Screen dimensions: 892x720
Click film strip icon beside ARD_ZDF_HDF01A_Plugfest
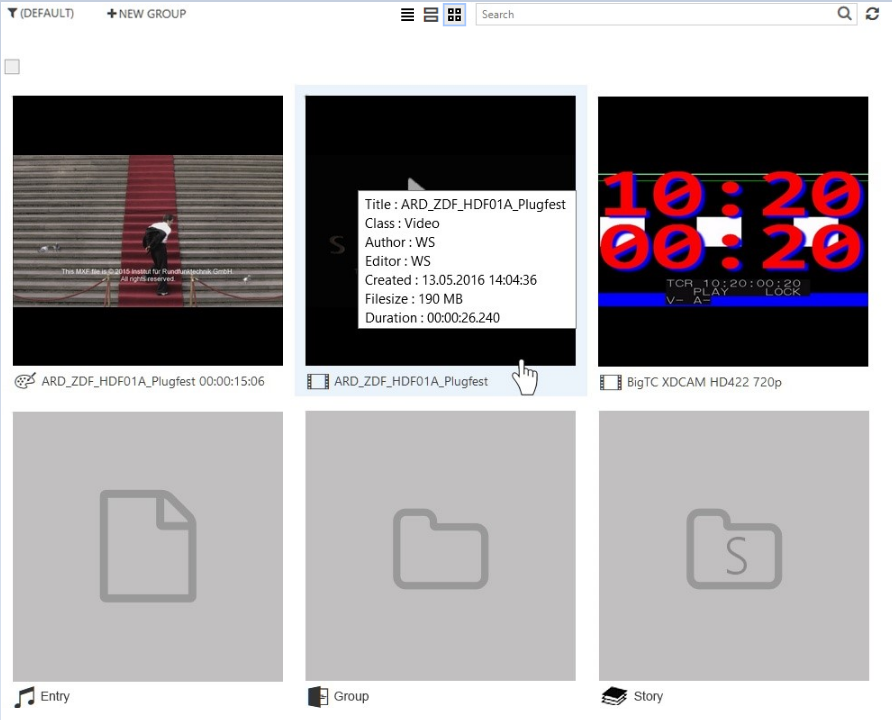point(317,382)
